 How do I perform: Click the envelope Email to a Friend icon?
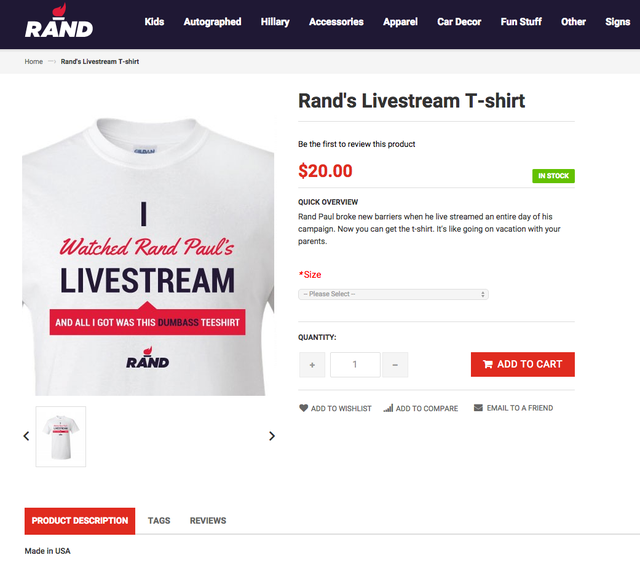tap(478, 408)
